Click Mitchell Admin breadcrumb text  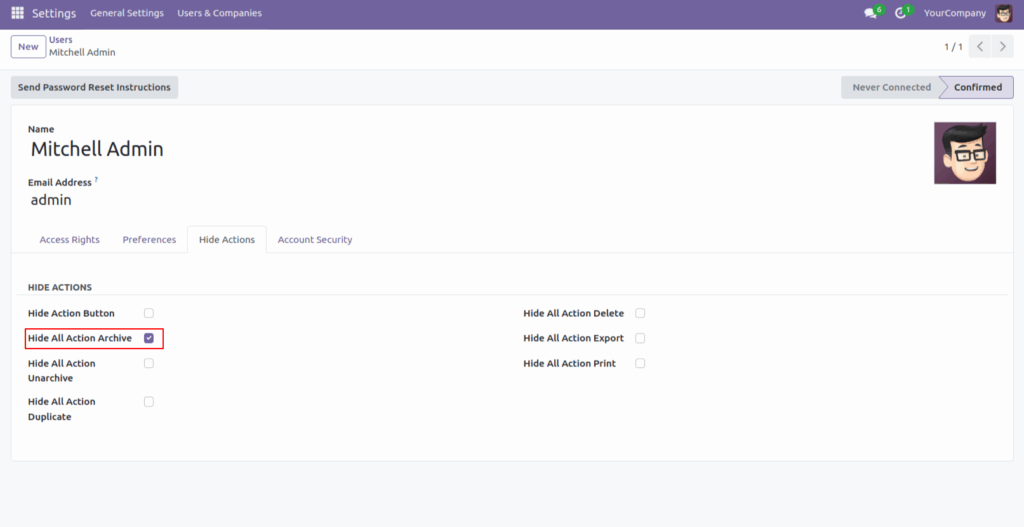[x=82, y=52]
